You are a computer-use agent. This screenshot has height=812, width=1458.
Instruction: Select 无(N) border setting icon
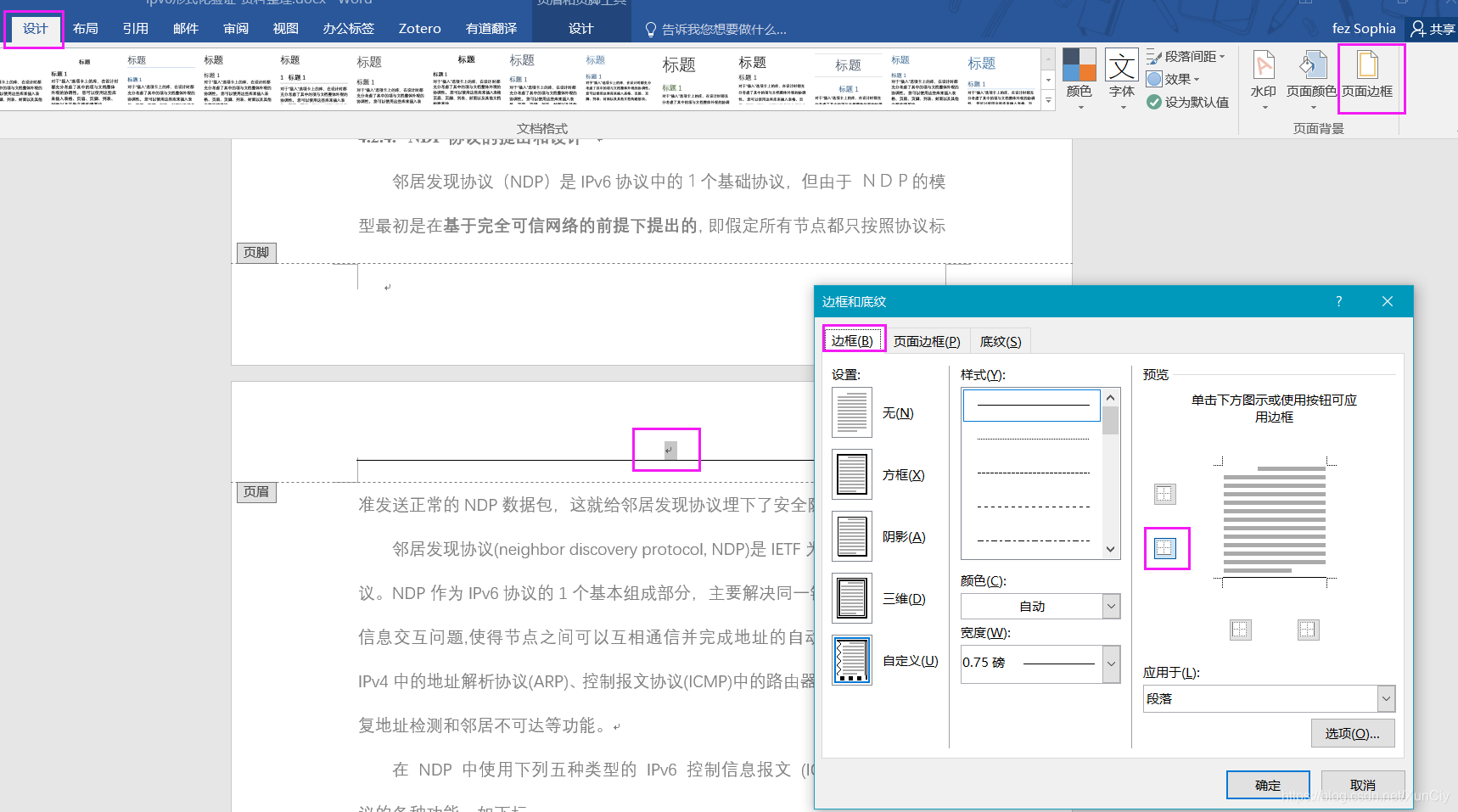852,412
